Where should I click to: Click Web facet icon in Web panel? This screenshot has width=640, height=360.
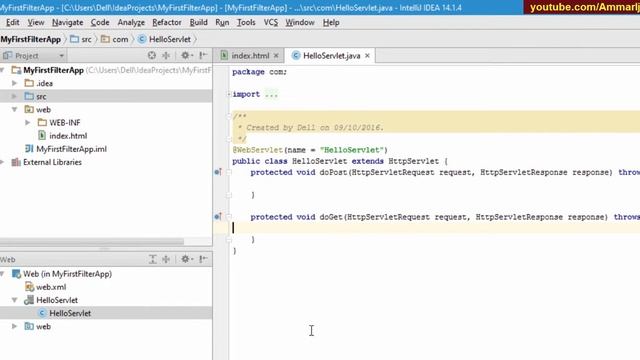pyautogui.click(x=16, y=274)
